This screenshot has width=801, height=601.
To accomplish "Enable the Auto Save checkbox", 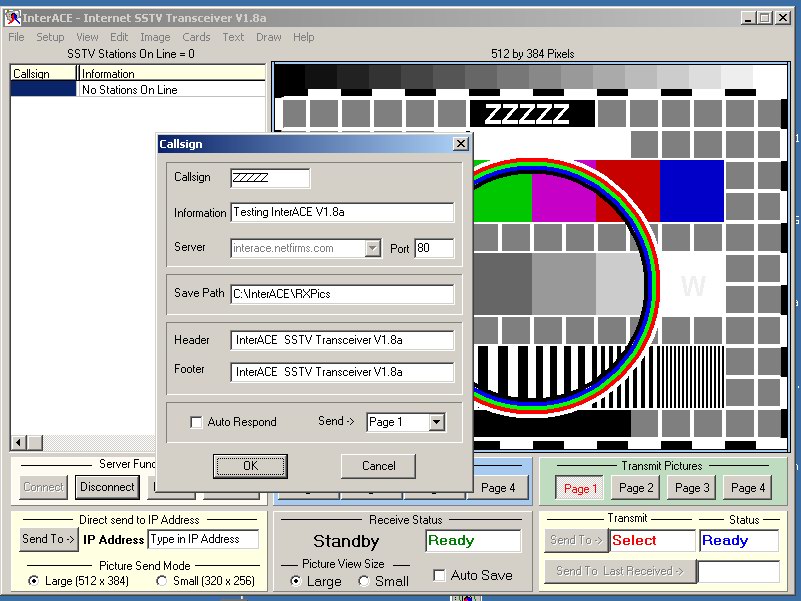I will click(439, 575).
